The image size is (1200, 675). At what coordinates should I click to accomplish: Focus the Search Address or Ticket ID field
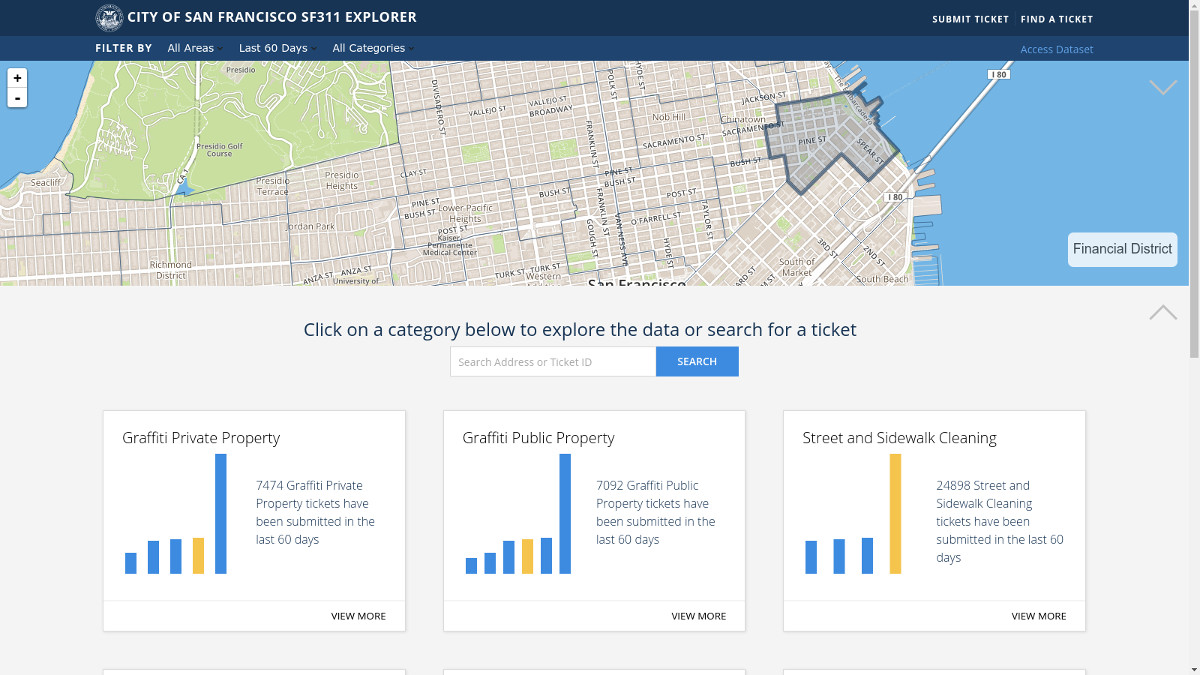point(553,362)
